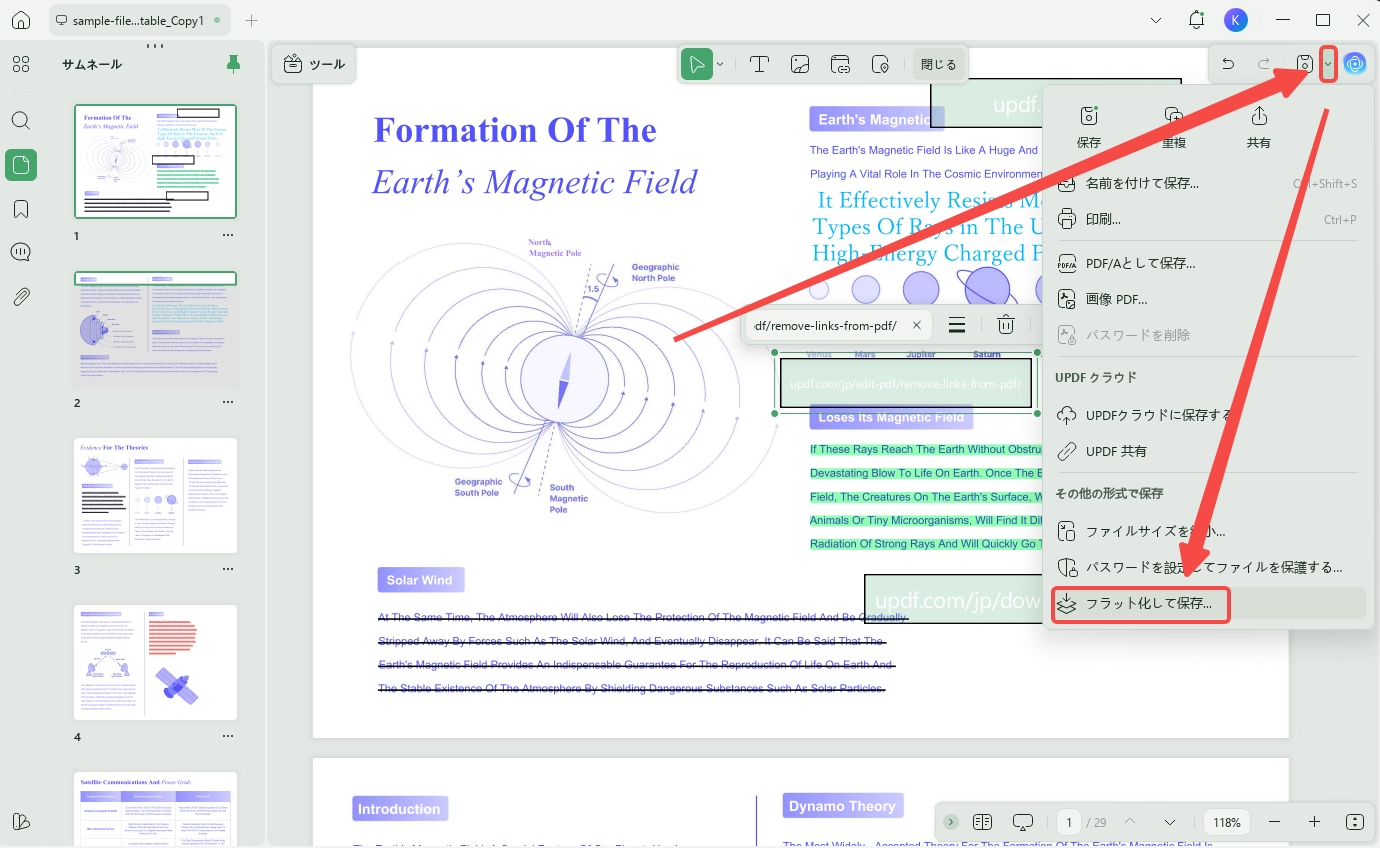Image resolution: width=1380 pixels, height=848 pixels.
Task: Click the zoom in plus control
Action: 1314,822
